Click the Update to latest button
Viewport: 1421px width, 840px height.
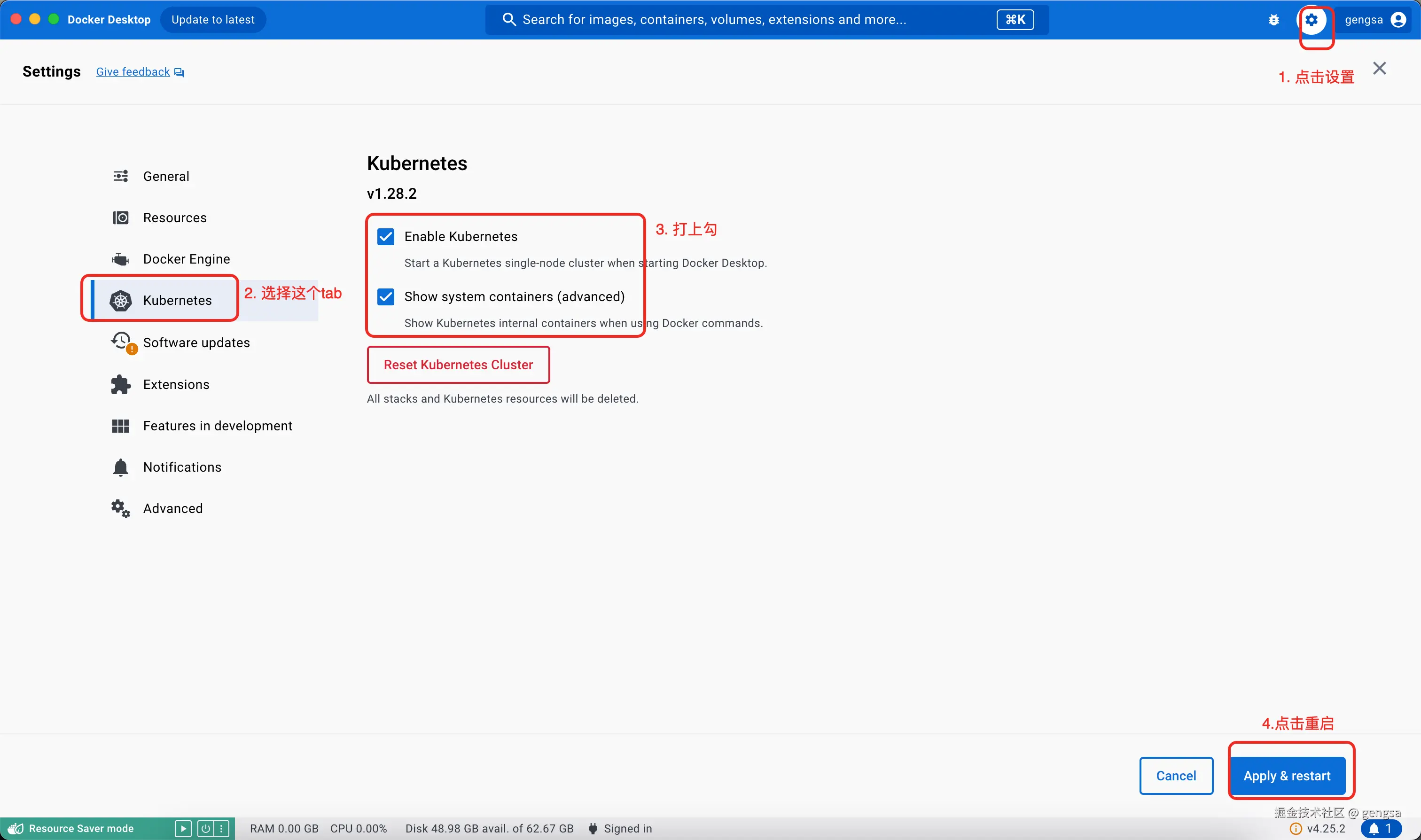(213, 20)
